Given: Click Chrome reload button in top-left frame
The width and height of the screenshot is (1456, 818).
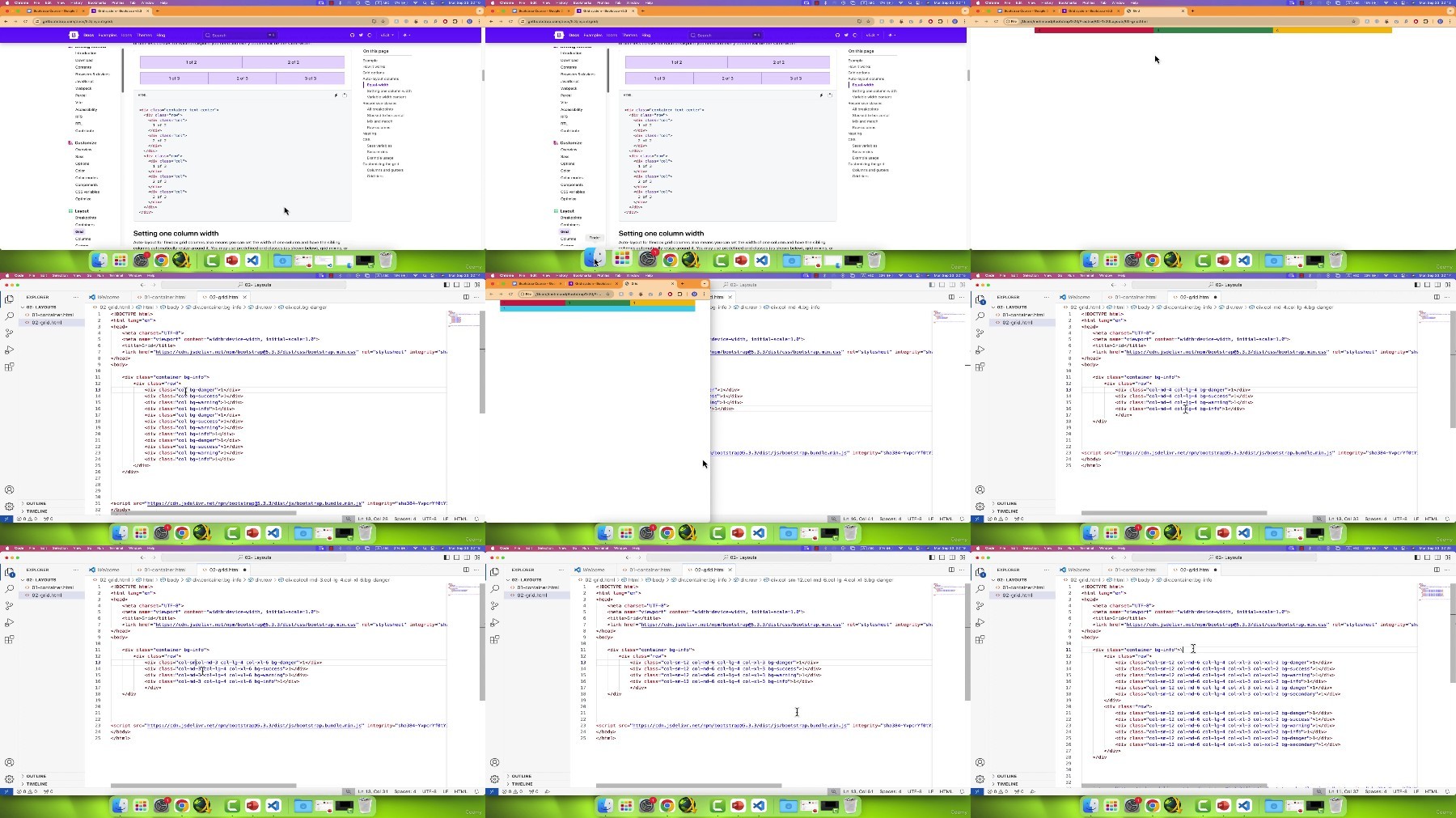Looking at the screenshot, I should 25,21.
